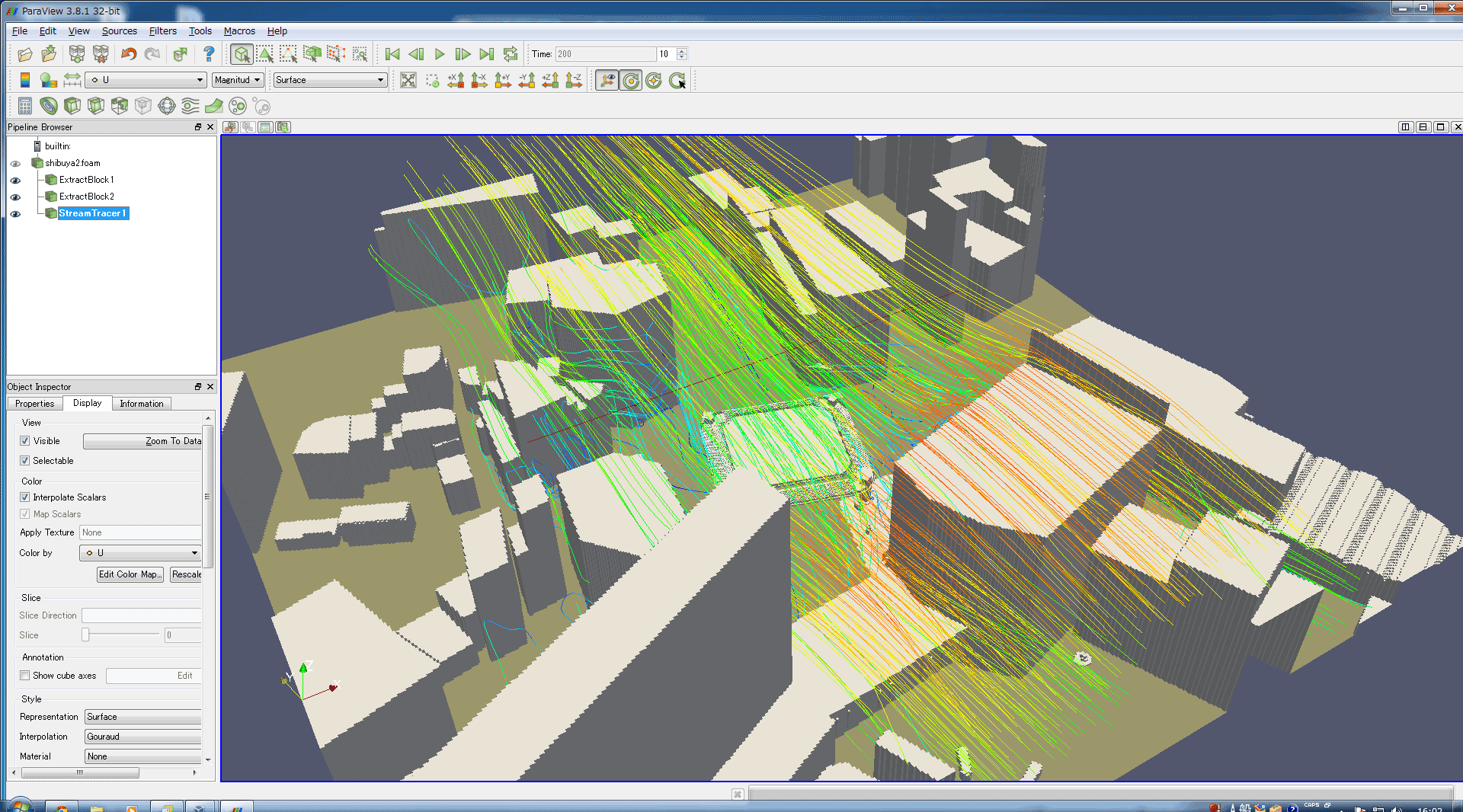The height and width of the screenshot is (812, 1463).
Task: Open the Calculator filter icon
Action: 25,106
